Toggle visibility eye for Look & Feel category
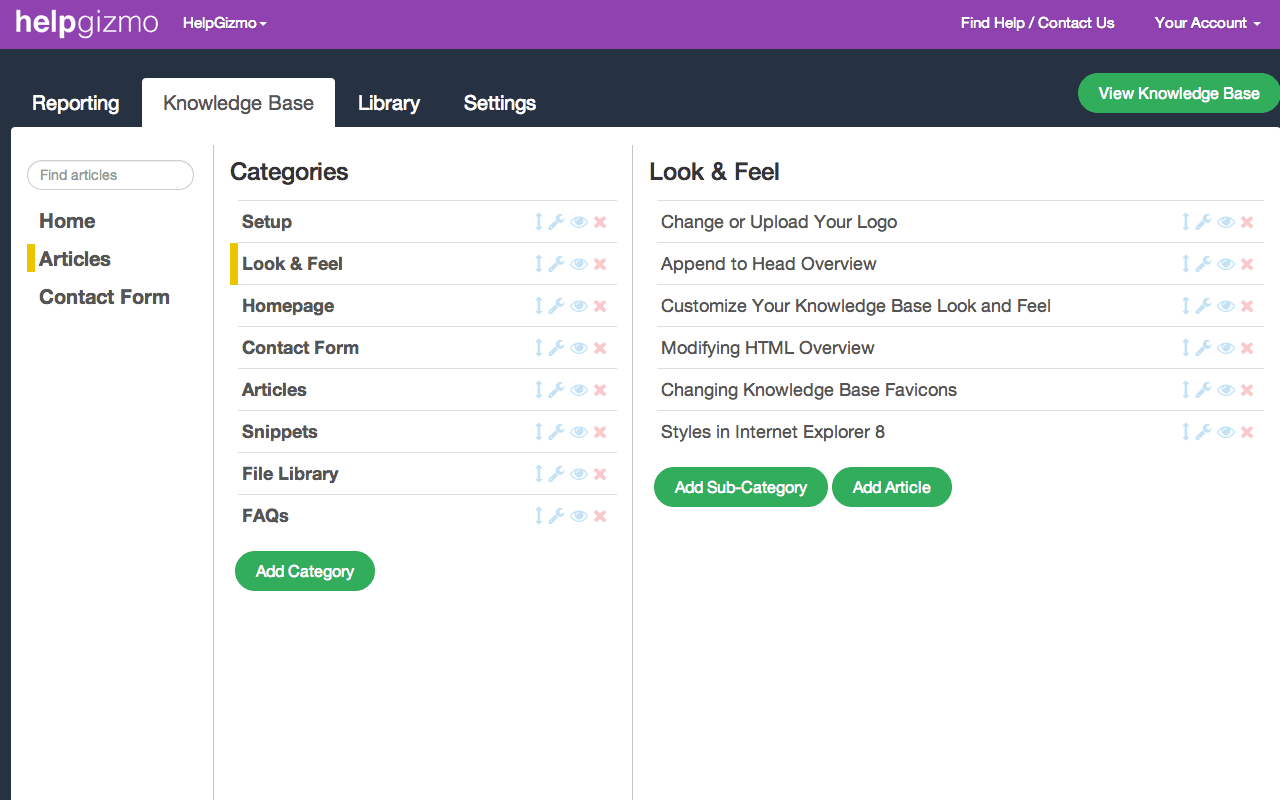The width and height of the screenshot is (1280, 800). 579,264
